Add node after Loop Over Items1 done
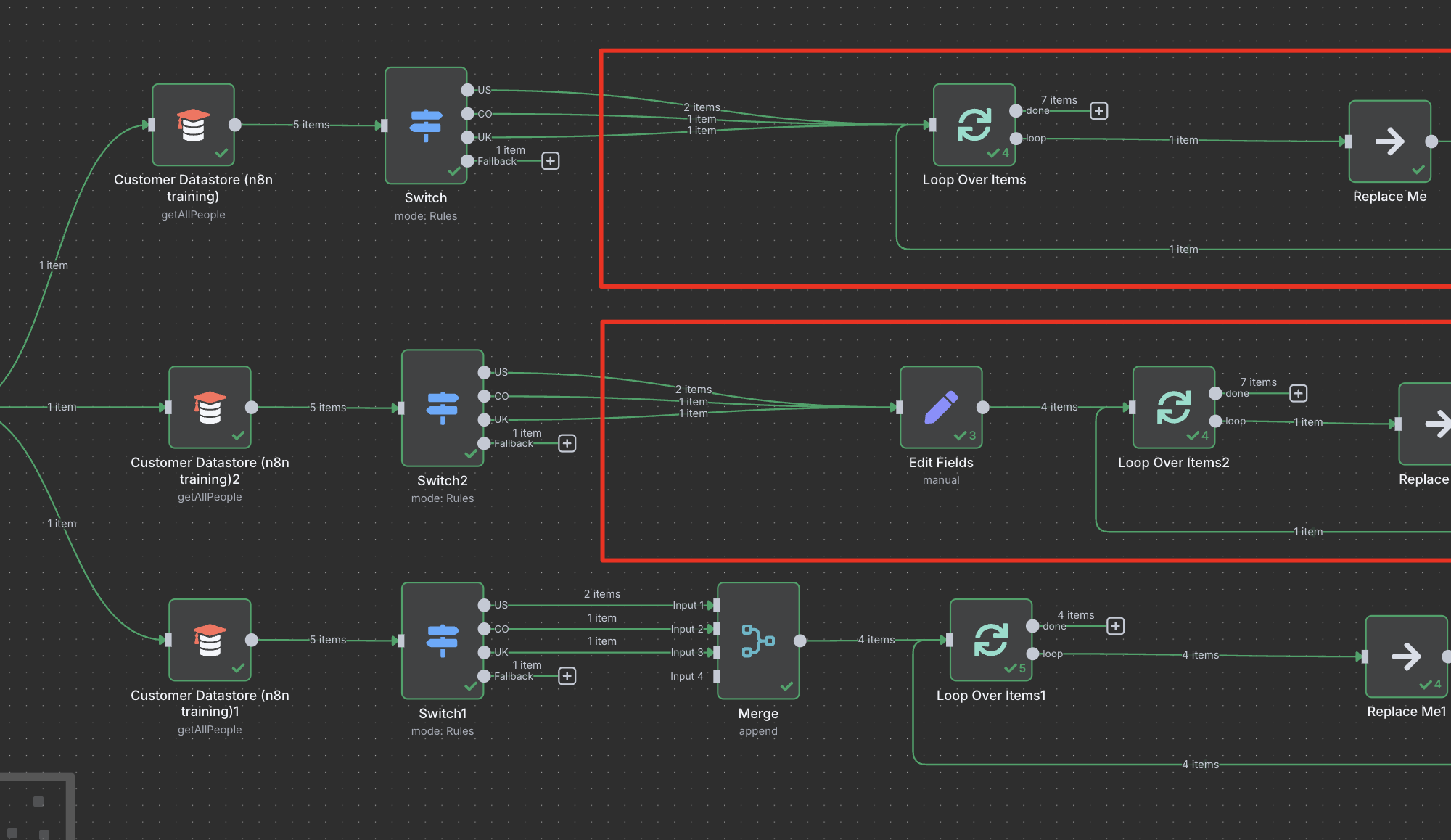 tap(1116, 626)
